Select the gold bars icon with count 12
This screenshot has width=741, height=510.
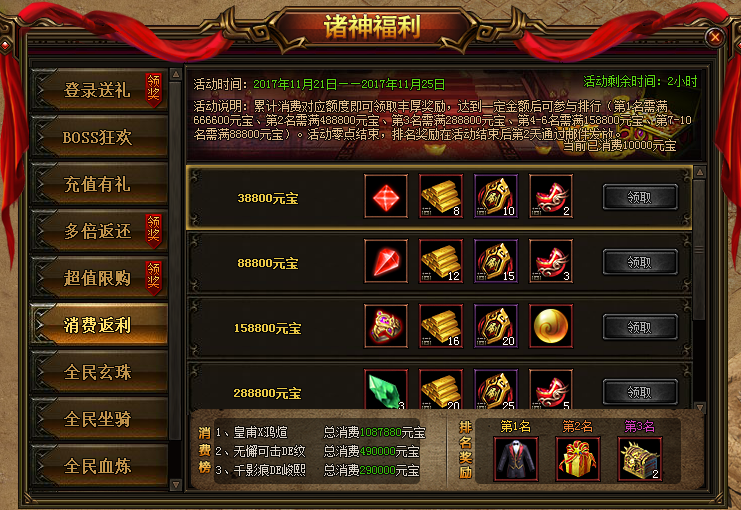point(440,261)
